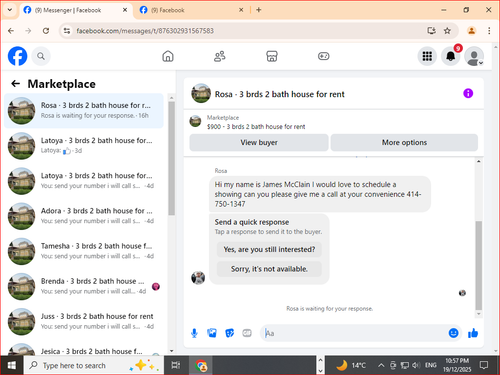The image size is (500, 375).
Task: Open conversation information purple icon
Action: coord(468,93)
